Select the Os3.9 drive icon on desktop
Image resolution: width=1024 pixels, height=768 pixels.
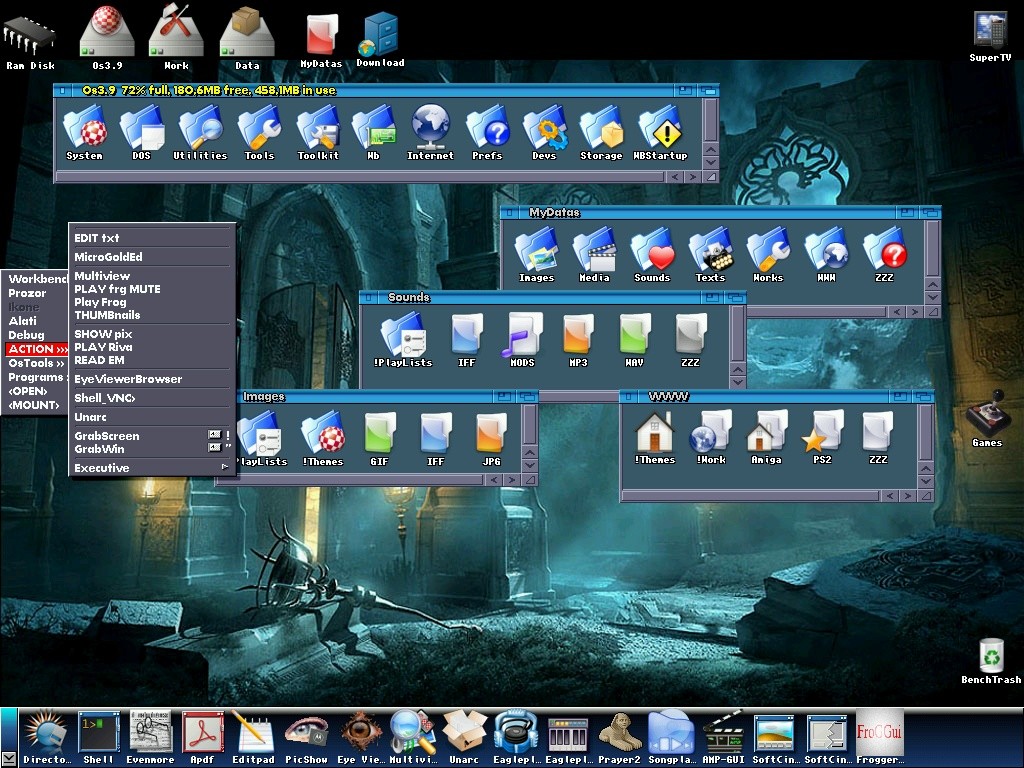coord(107,38)
